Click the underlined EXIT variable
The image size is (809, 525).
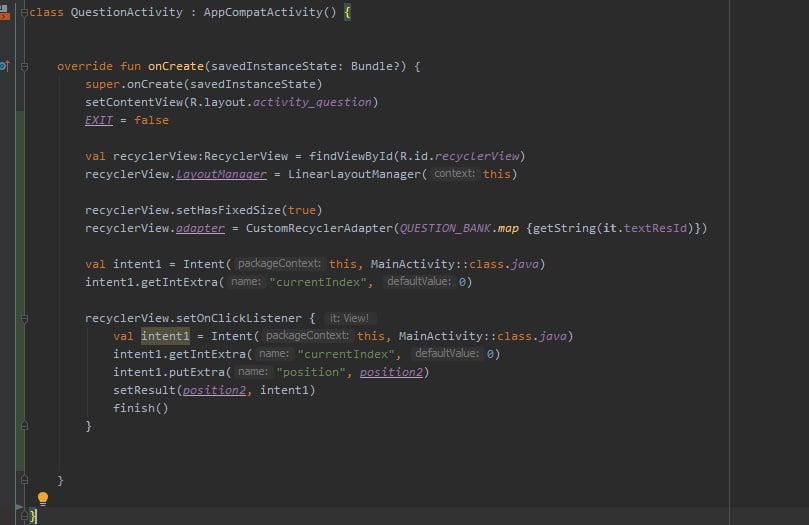(x=99, y=120)
